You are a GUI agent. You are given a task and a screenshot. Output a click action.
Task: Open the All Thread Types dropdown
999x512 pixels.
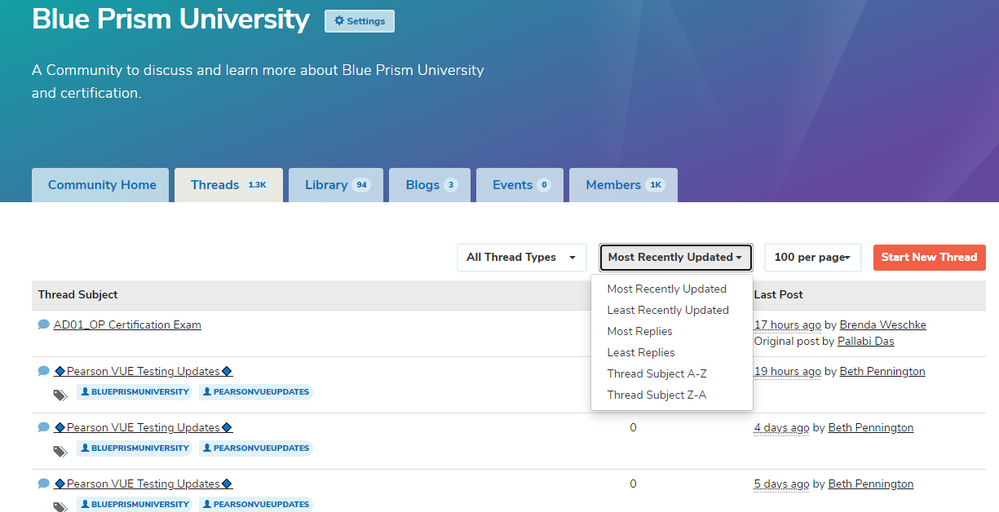(x=521, y=257)
